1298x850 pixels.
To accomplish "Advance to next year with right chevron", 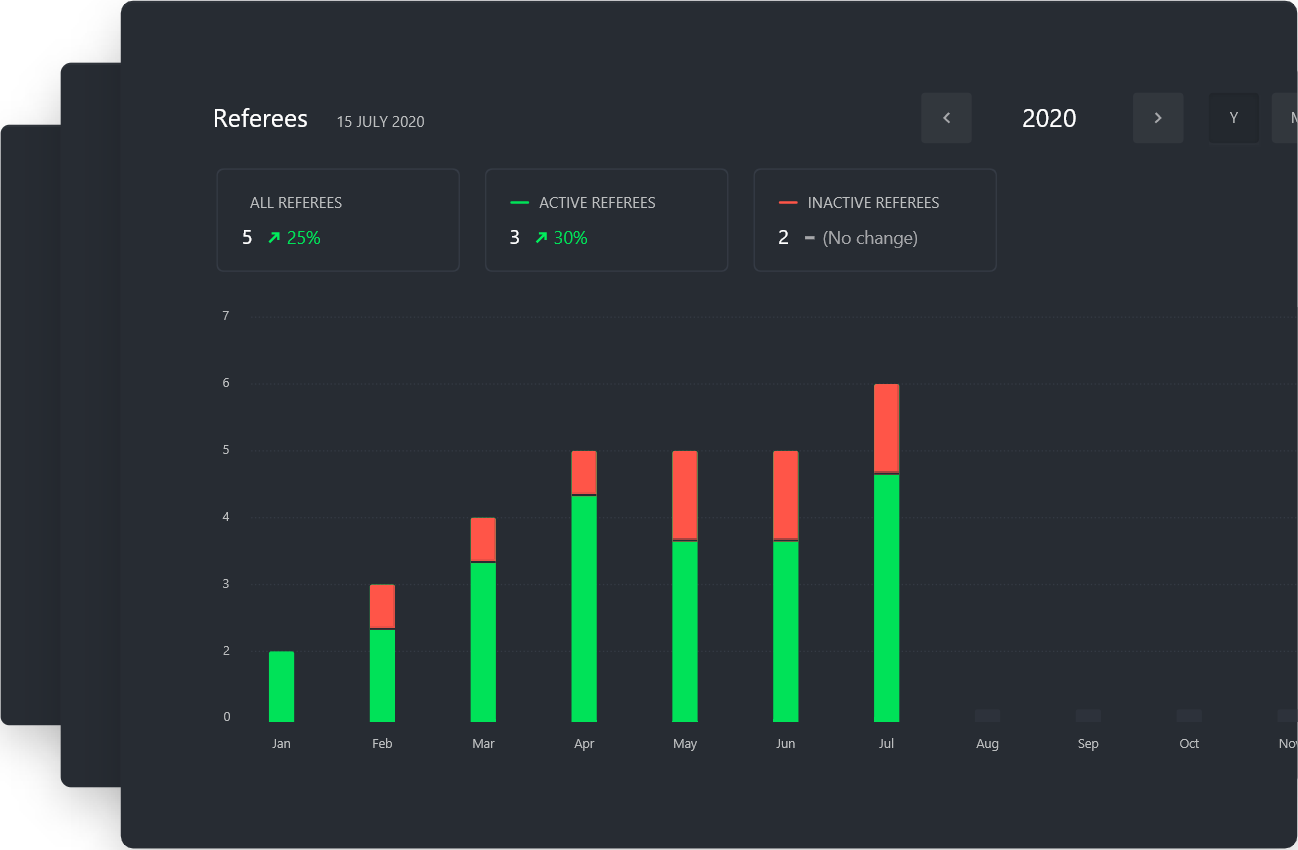I will click(x=1158, y=118).
